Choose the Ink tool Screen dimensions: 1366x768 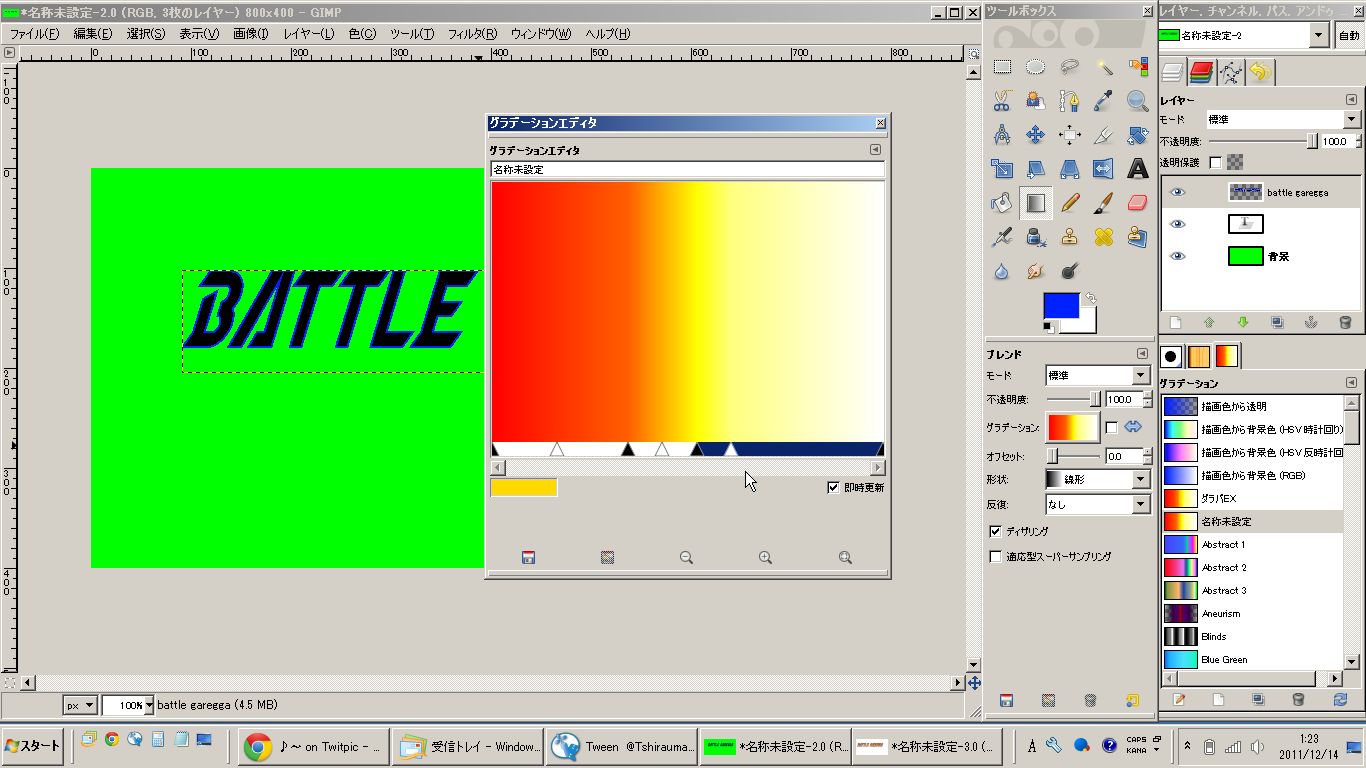click(1036, 237)
